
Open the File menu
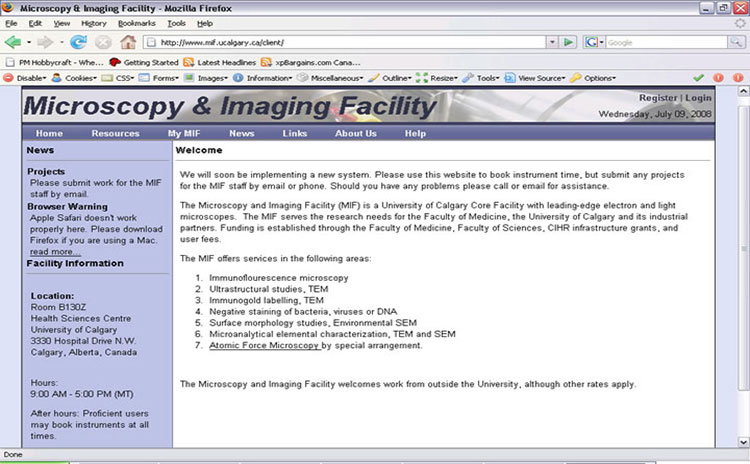(x=11, y=23)
